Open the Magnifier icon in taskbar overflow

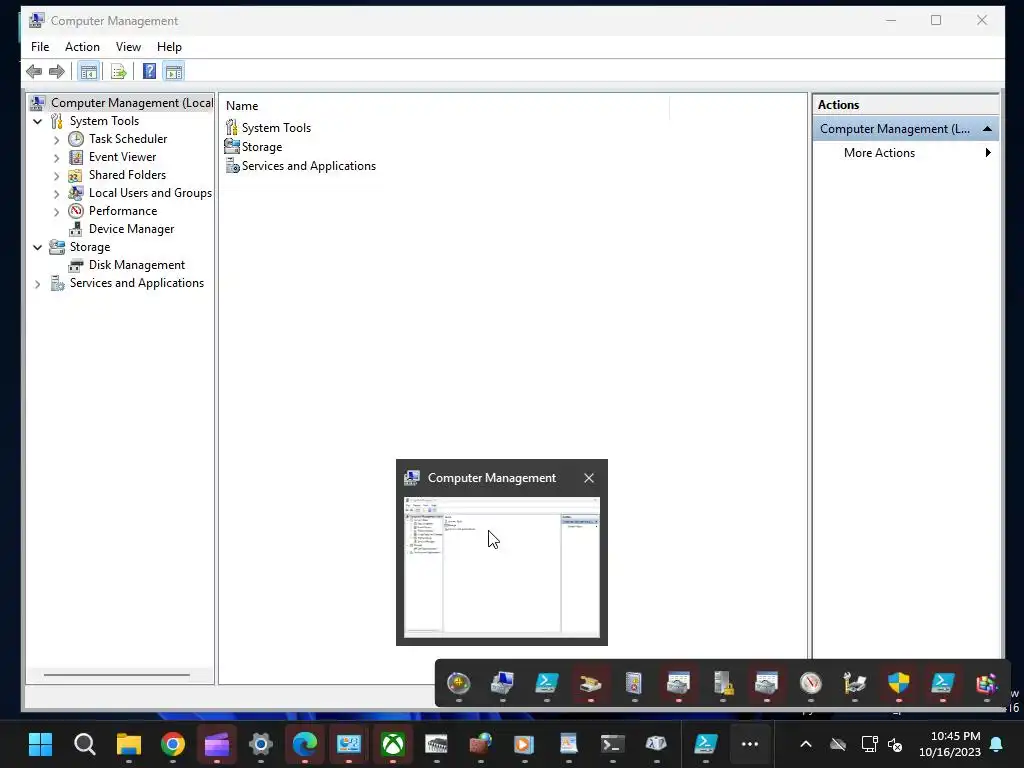click(x=458, y=683)
